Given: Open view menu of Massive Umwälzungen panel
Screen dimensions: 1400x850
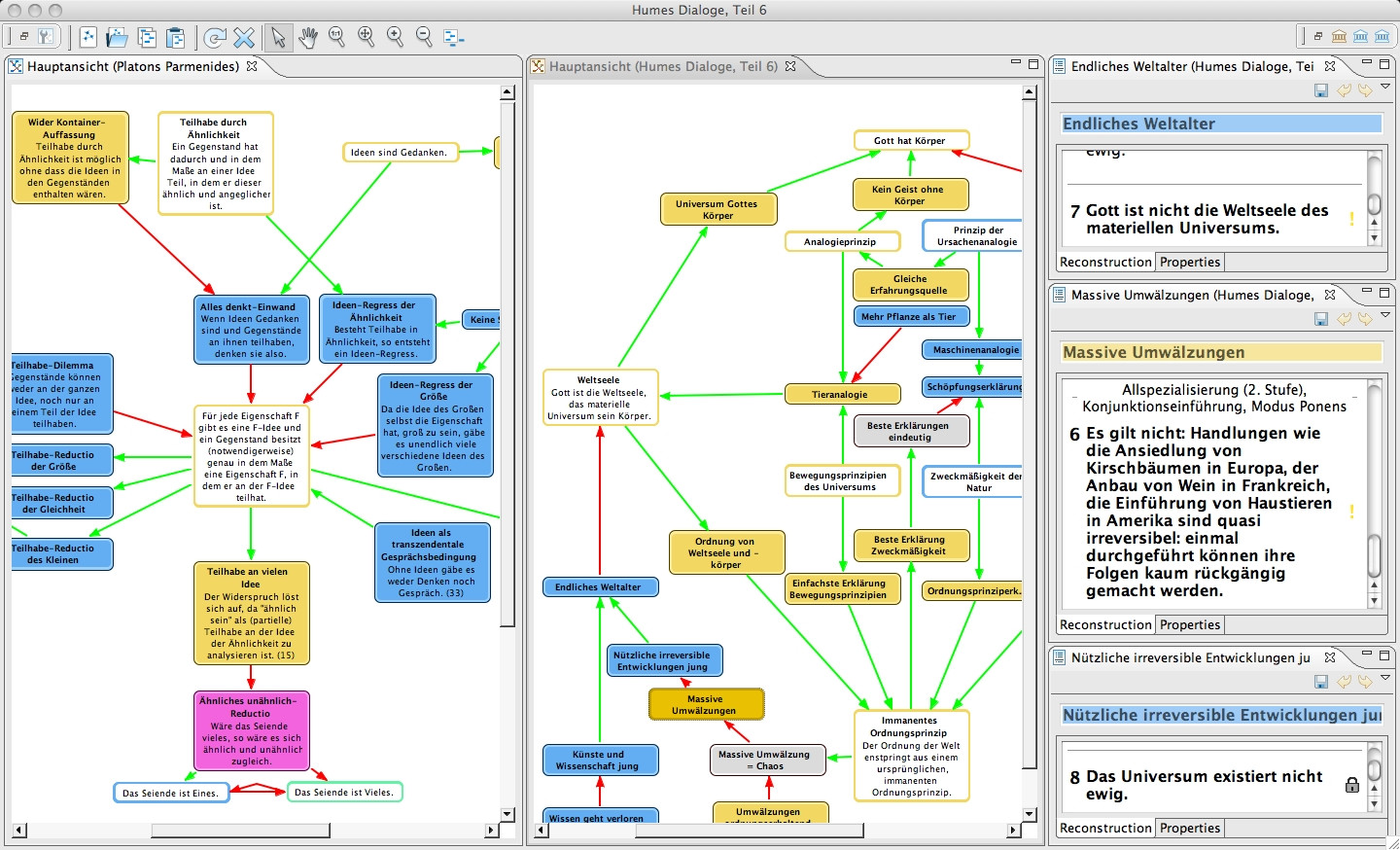Looking at the screenshot, I should click(x=1385, y=316).
